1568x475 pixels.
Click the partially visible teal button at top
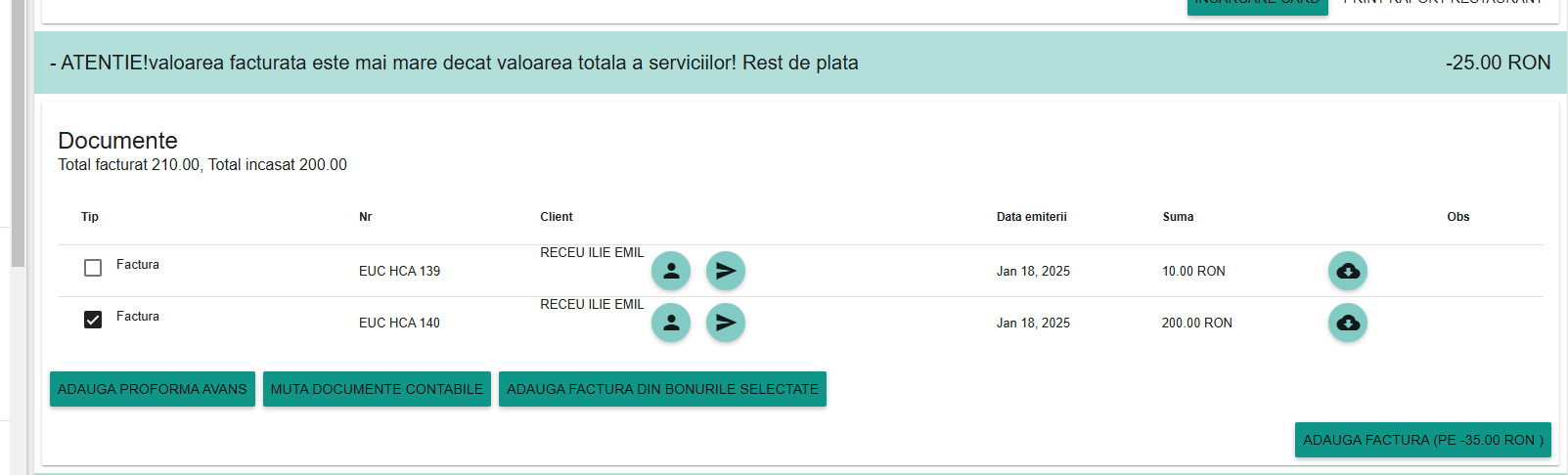1258,7
